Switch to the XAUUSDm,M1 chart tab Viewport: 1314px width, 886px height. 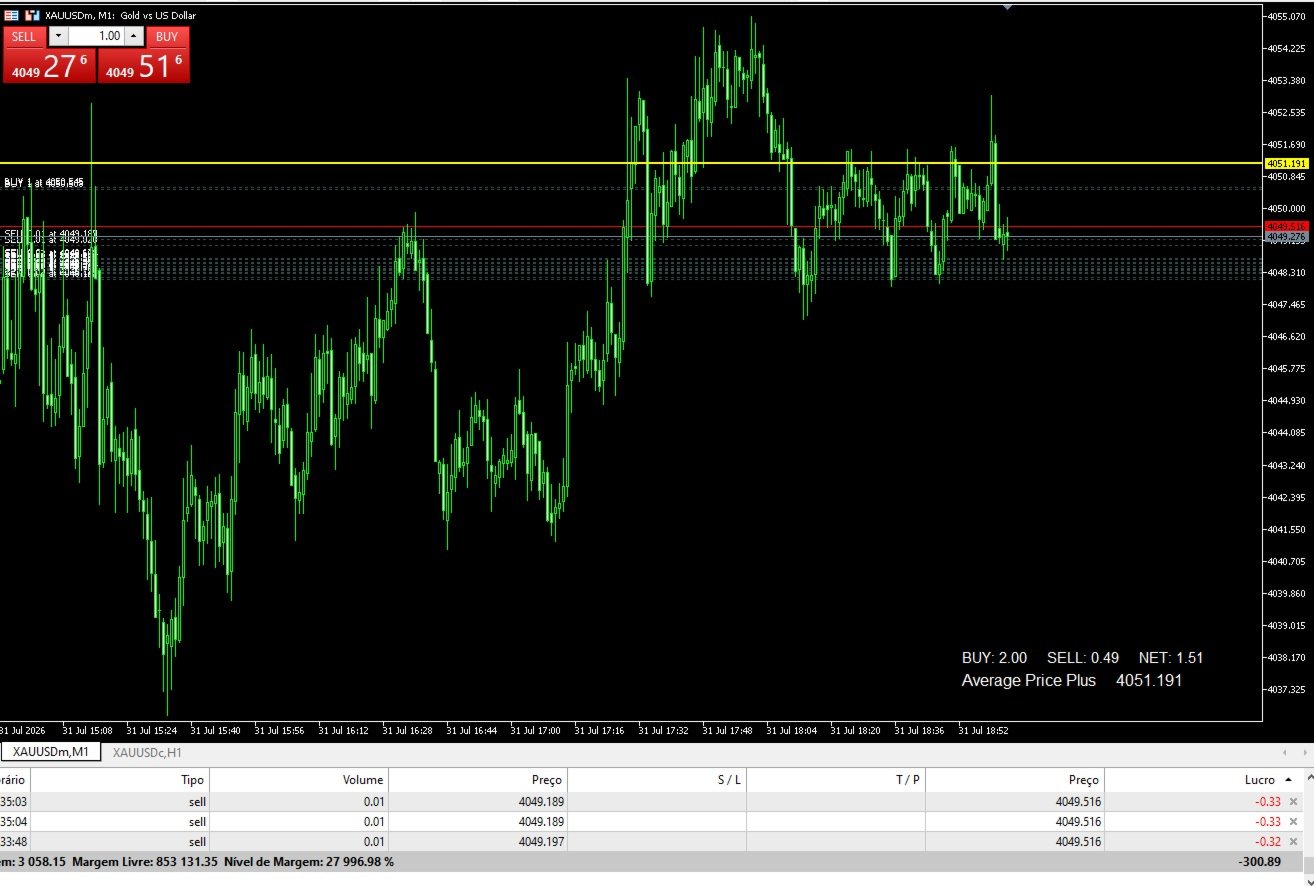point(50,752)
